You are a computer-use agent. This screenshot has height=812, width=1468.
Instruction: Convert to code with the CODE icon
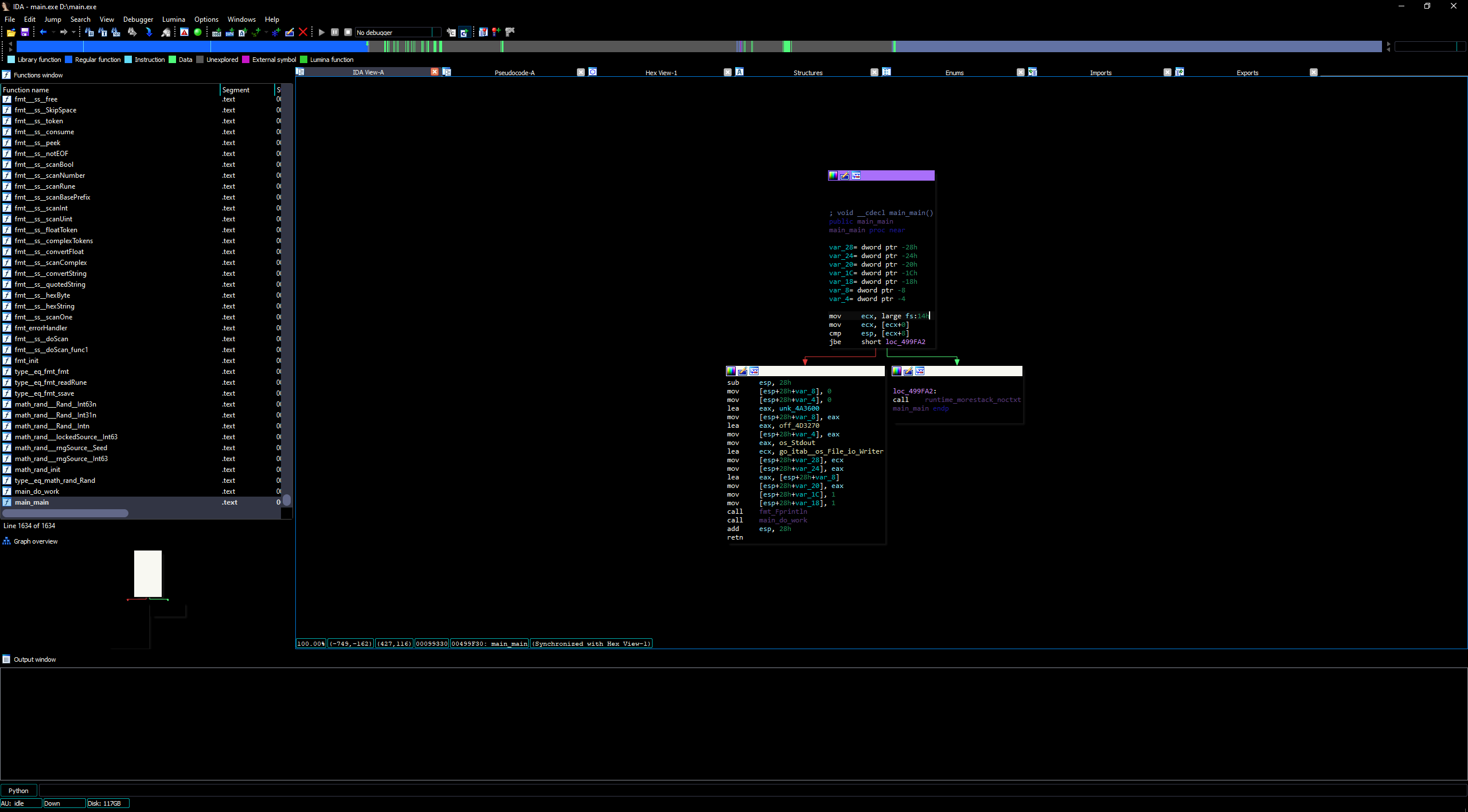pyautogui.click(x=217, y=32)
